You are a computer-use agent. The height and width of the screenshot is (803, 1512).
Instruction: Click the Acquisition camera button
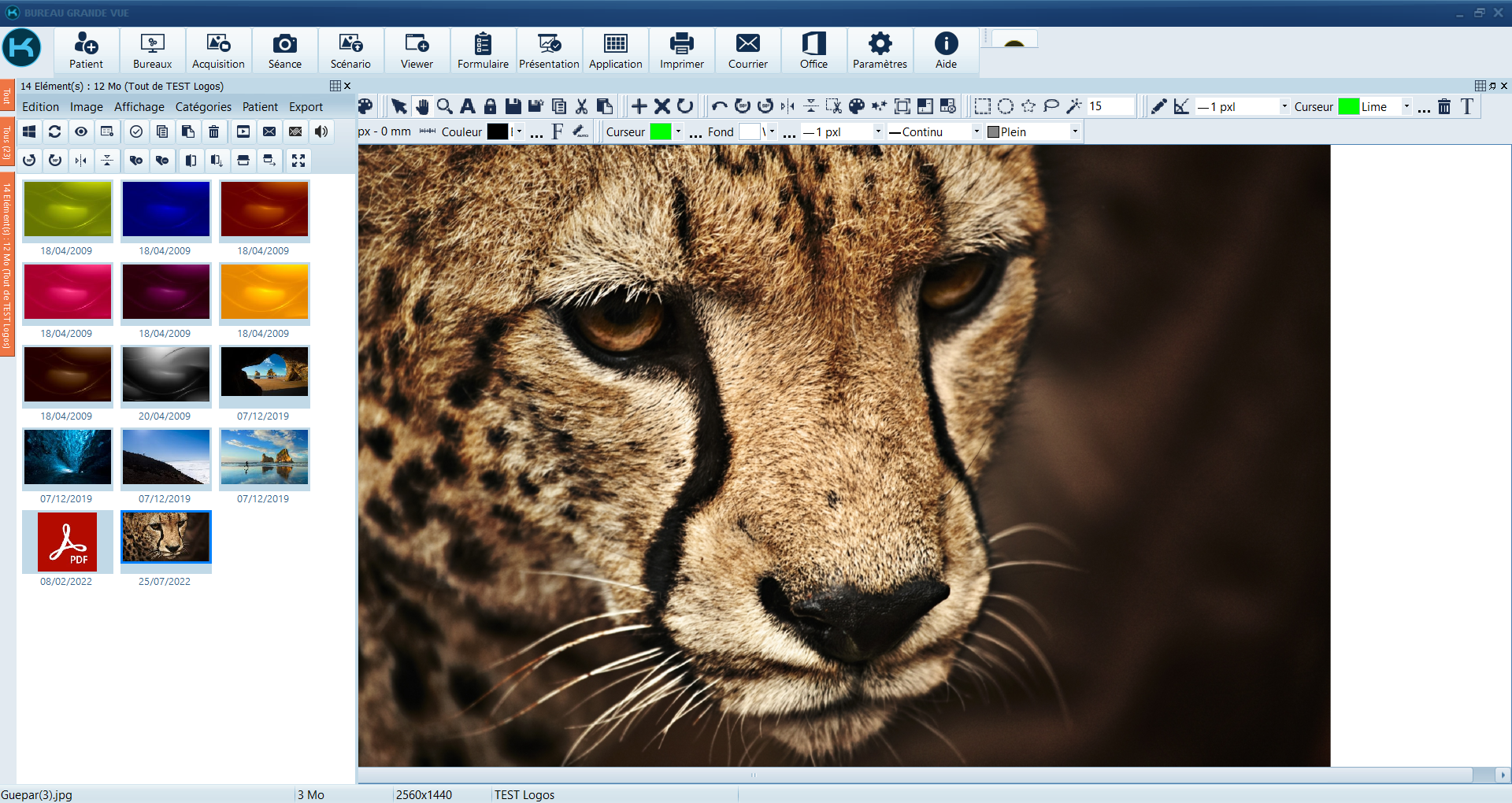point(218,51)
